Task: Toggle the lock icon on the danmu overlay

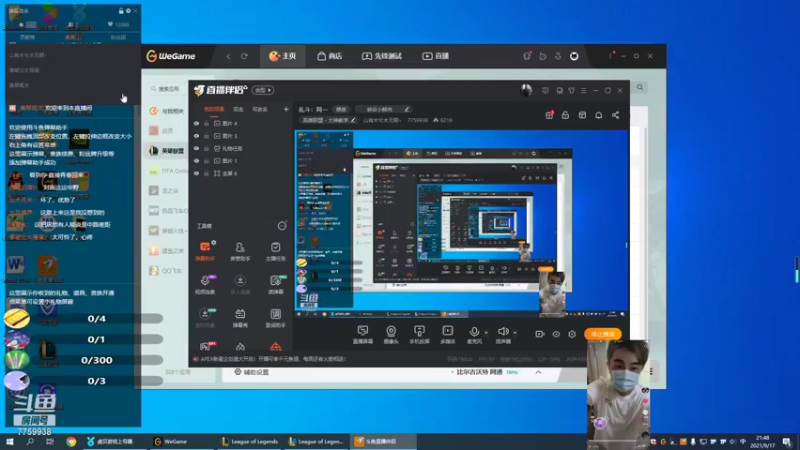Action: pyautogui.click(x=121, y=11)
